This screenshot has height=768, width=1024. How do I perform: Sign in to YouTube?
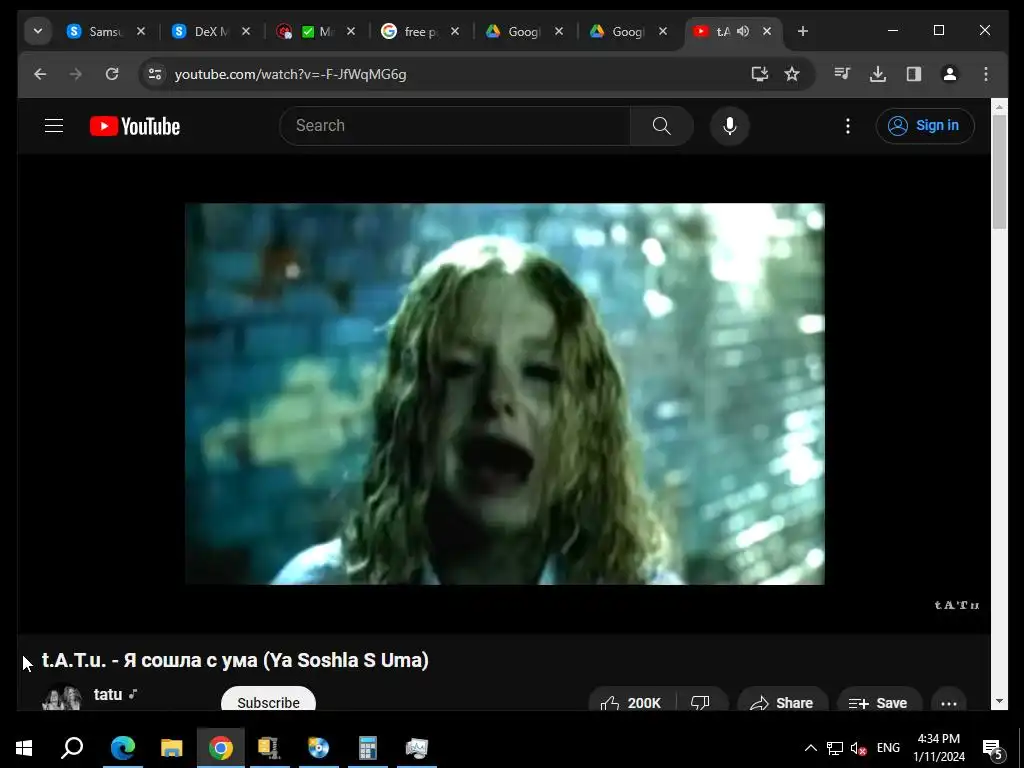925,125
